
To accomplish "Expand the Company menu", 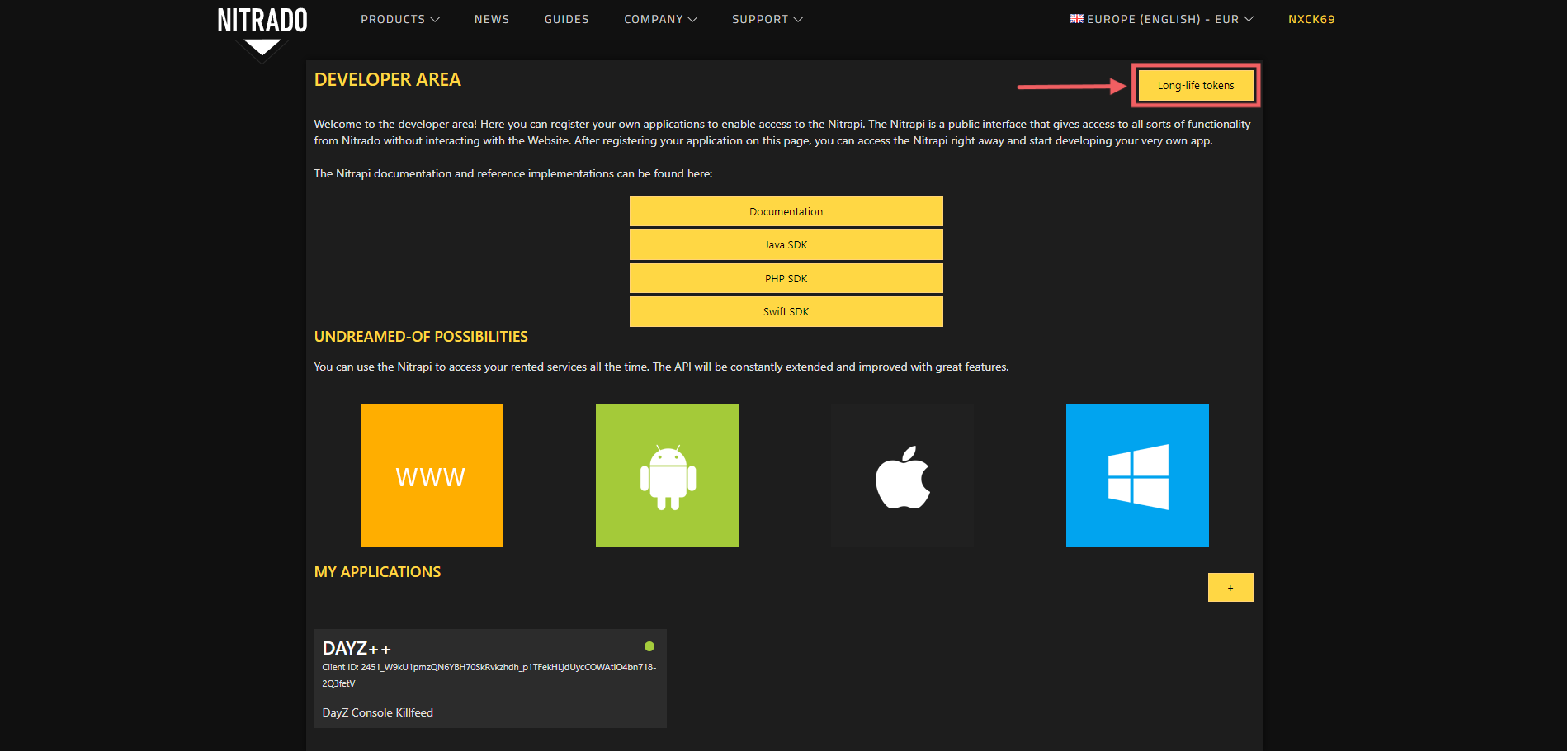I will point(660,19).
